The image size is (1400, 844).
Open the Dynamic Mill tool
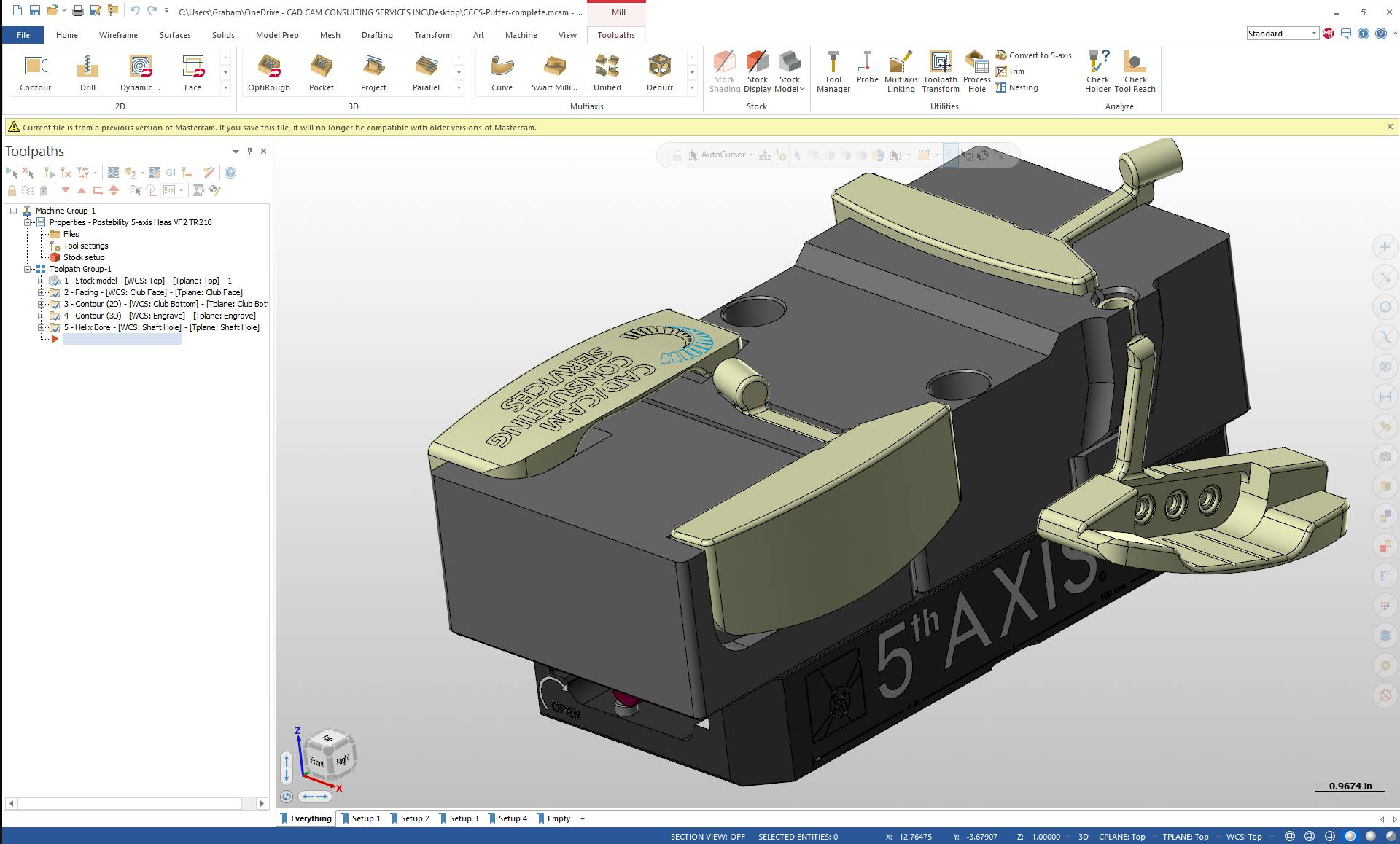coord(139,71)
